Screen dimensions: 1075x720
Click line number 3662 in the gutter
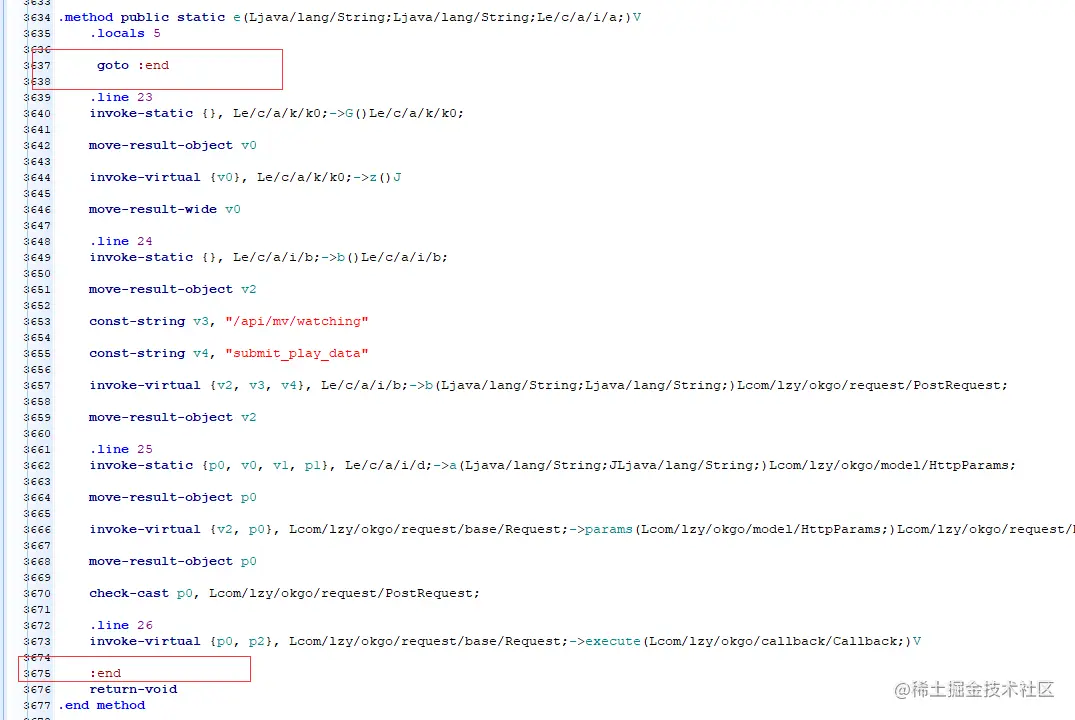(37, 466)
